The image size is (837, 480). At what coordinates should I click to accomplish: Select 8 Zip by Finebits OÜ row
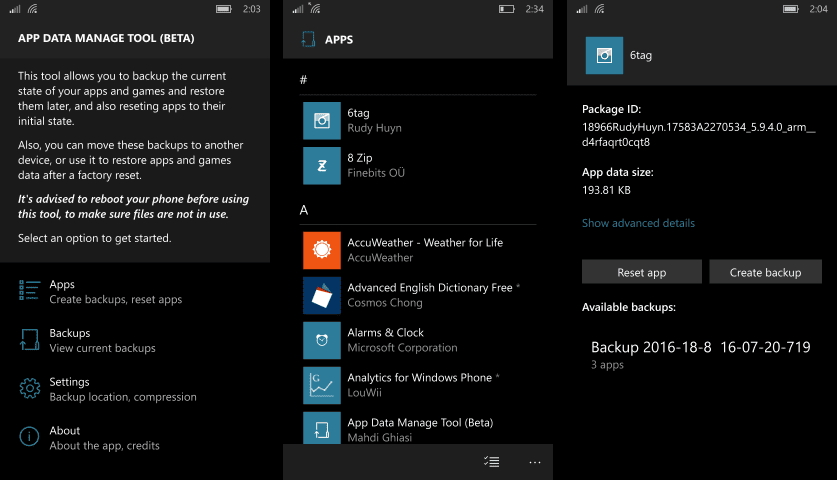pos(420,166)
